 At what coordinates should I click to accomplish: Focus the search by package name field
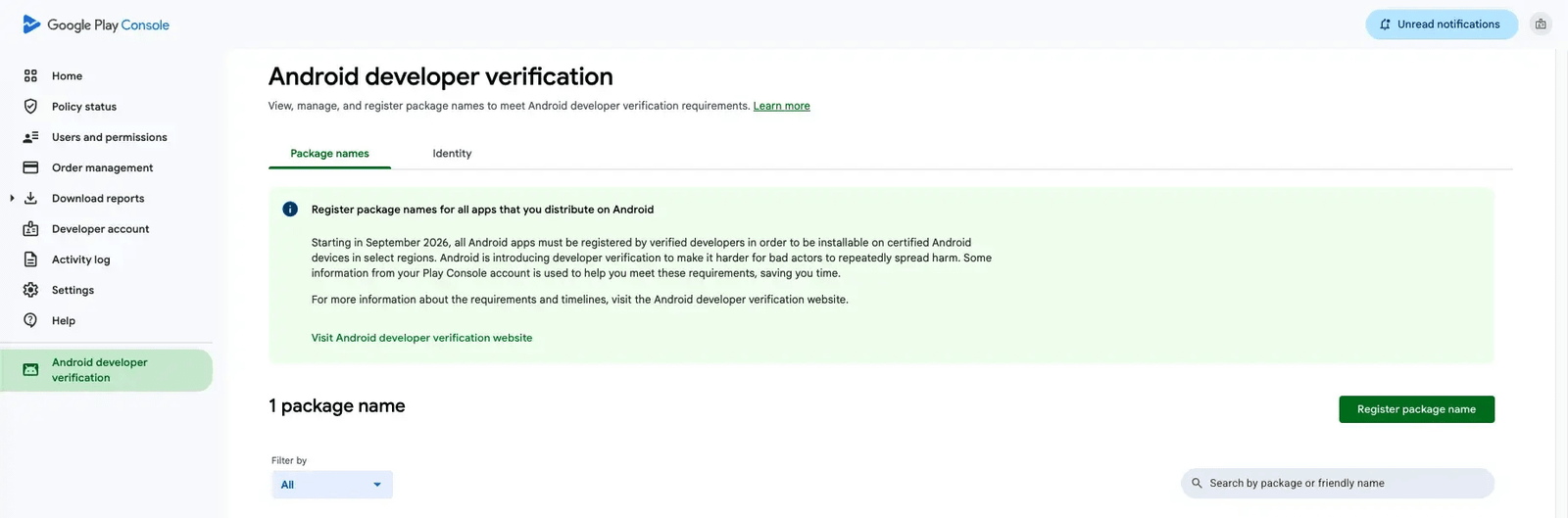[x=1338, y=483]
